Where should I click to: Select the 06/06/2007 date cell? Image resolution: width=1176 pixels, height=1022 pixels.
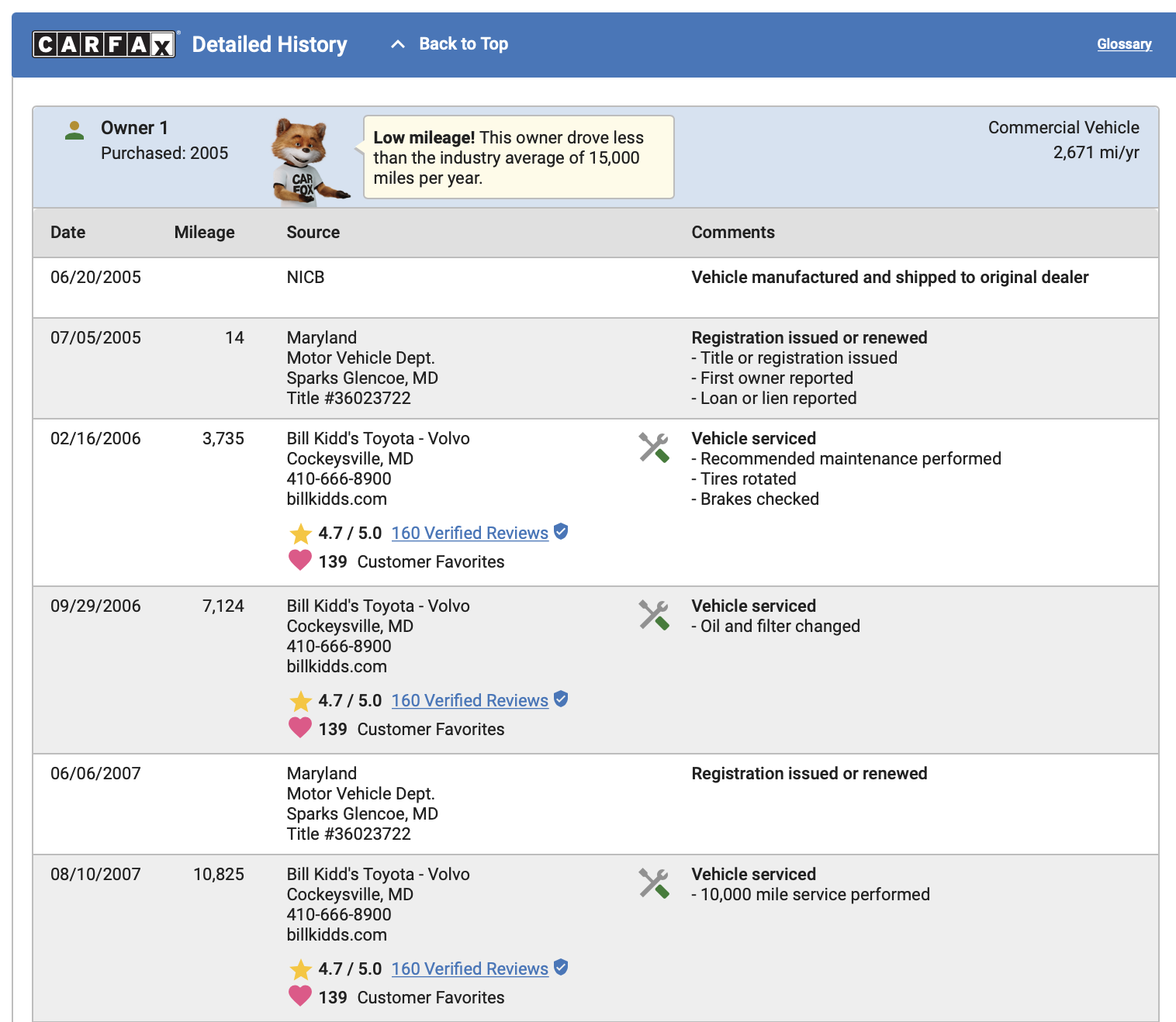point(96,774)
